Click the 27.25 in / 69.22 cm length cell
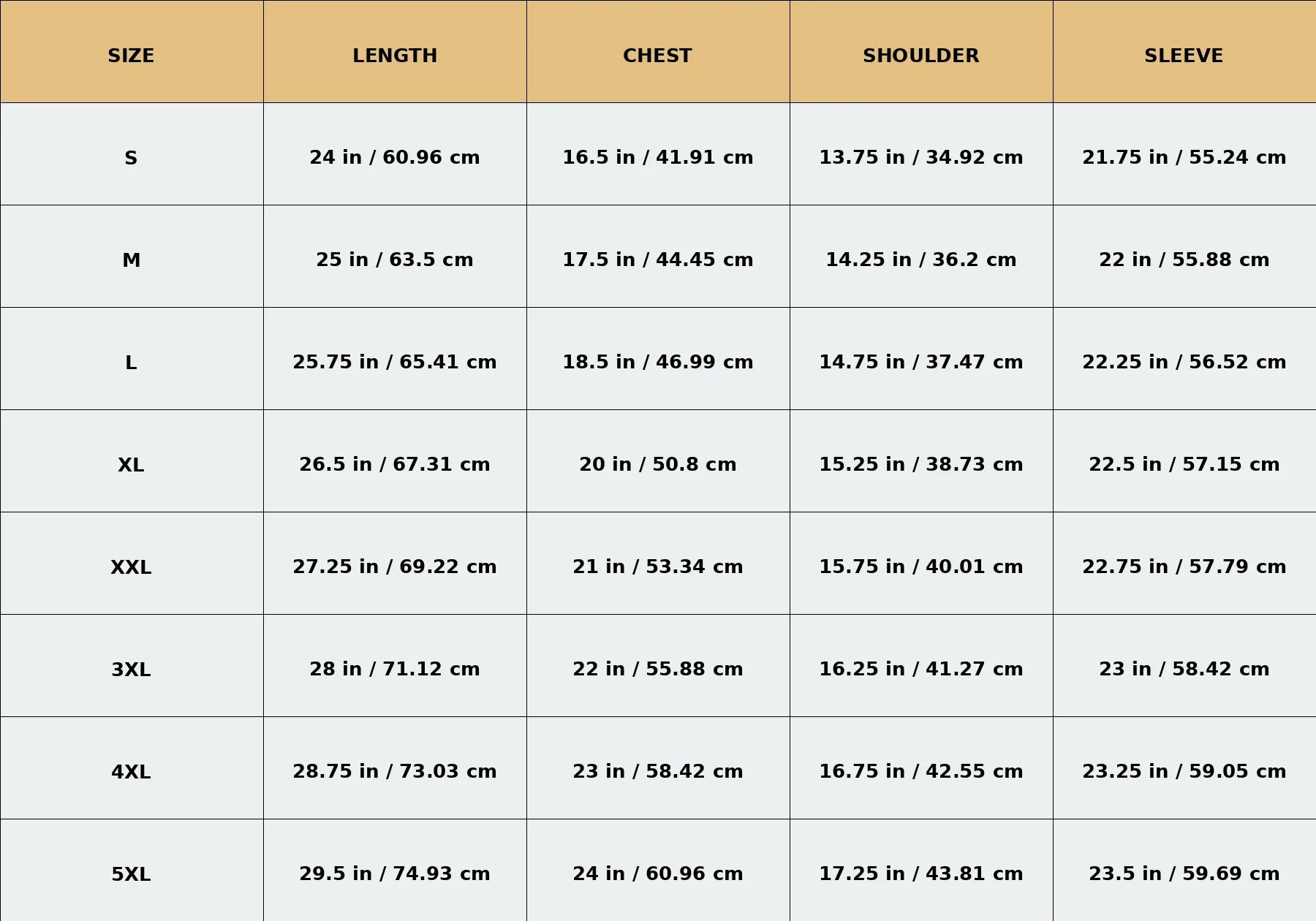 (x=395, y=566)
